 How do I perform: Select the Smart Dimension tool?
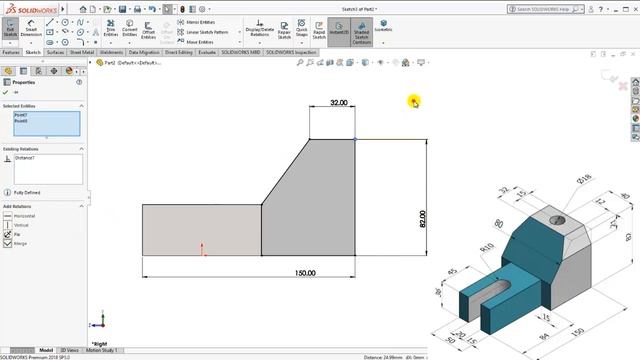click(x=31, y=28)
